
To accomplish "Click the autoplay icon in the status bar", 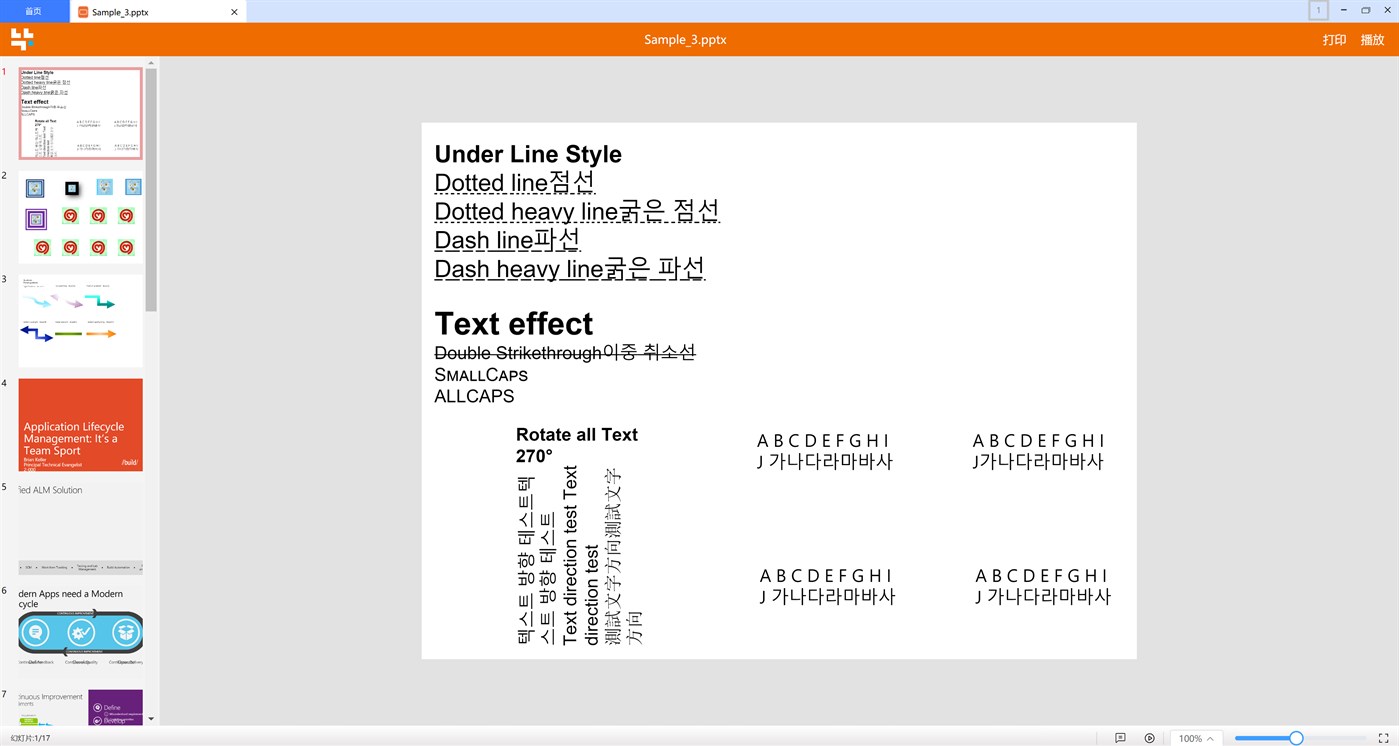I will pyautogui.click(x=1149, y=738).
